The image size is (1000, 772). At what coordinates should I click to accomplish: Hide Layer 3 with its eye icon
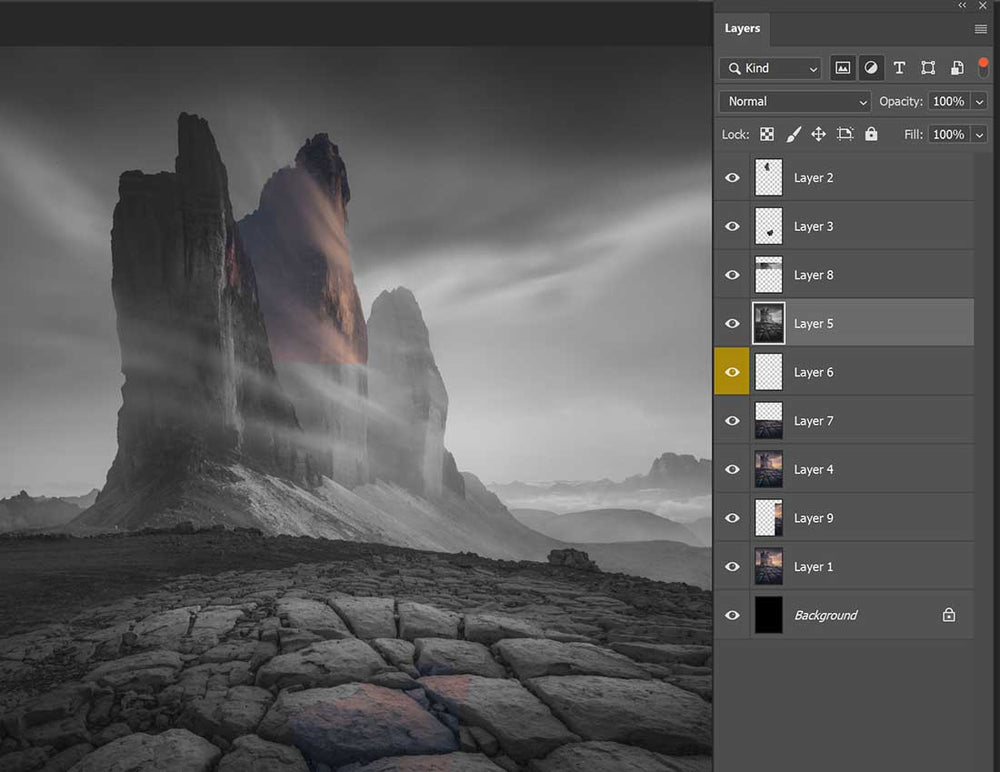732,226
